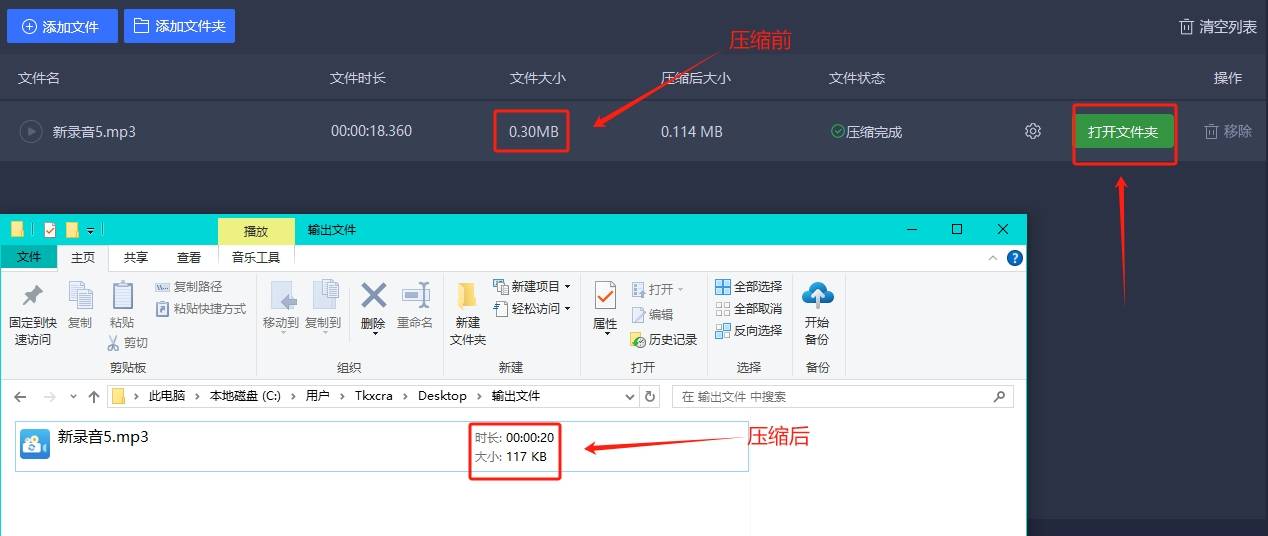Open the quick access toolbar customize arrow
Screen dimensions: 1268x536
coord(90,231)
